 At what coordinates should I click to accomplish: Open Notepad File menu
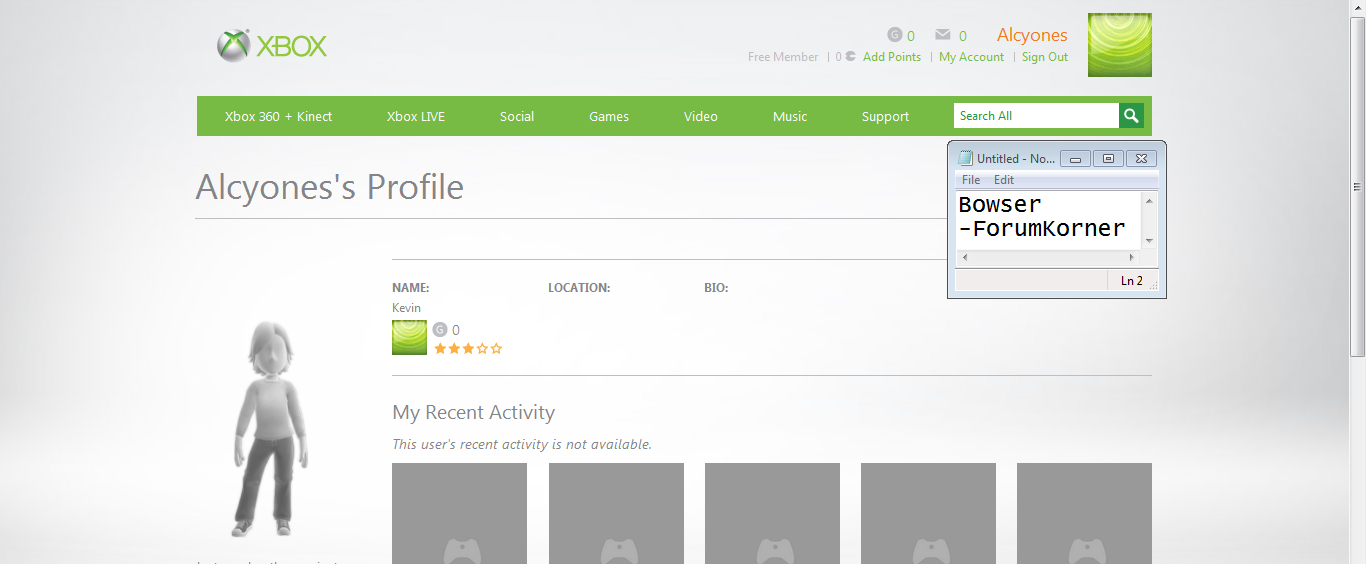pyautogui.click(x=971, y=180)
